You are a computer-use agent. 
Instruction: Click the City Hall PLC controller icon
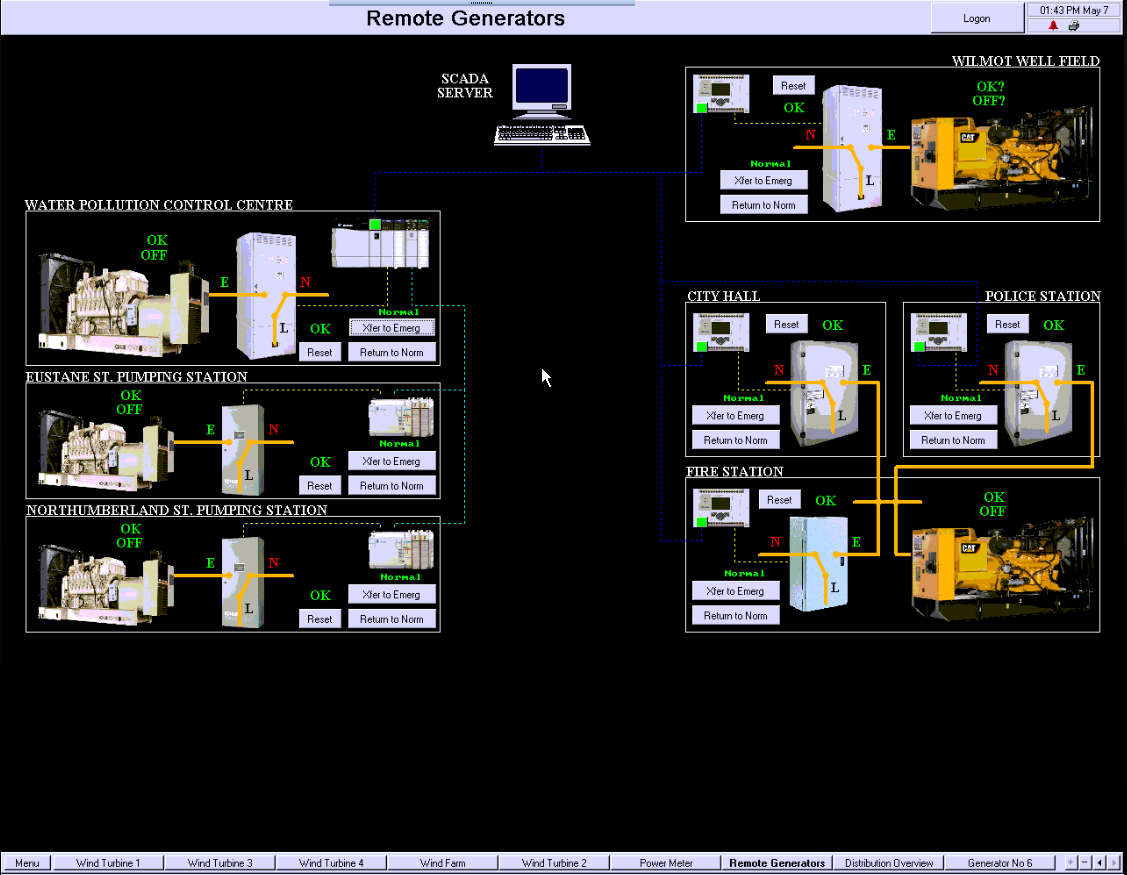(720, 330)
